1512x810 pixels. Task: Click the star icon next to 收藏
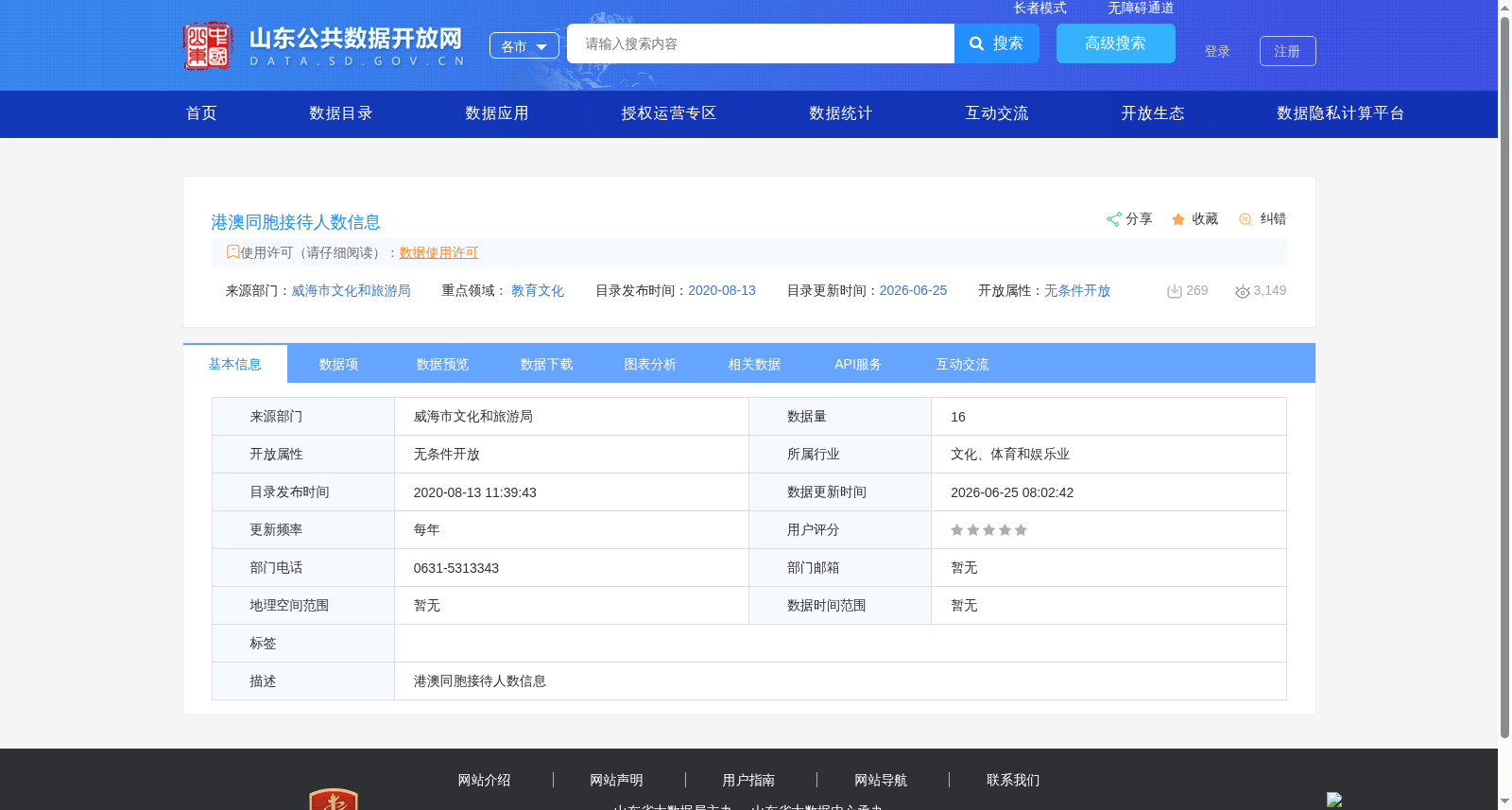point(1178,219)
